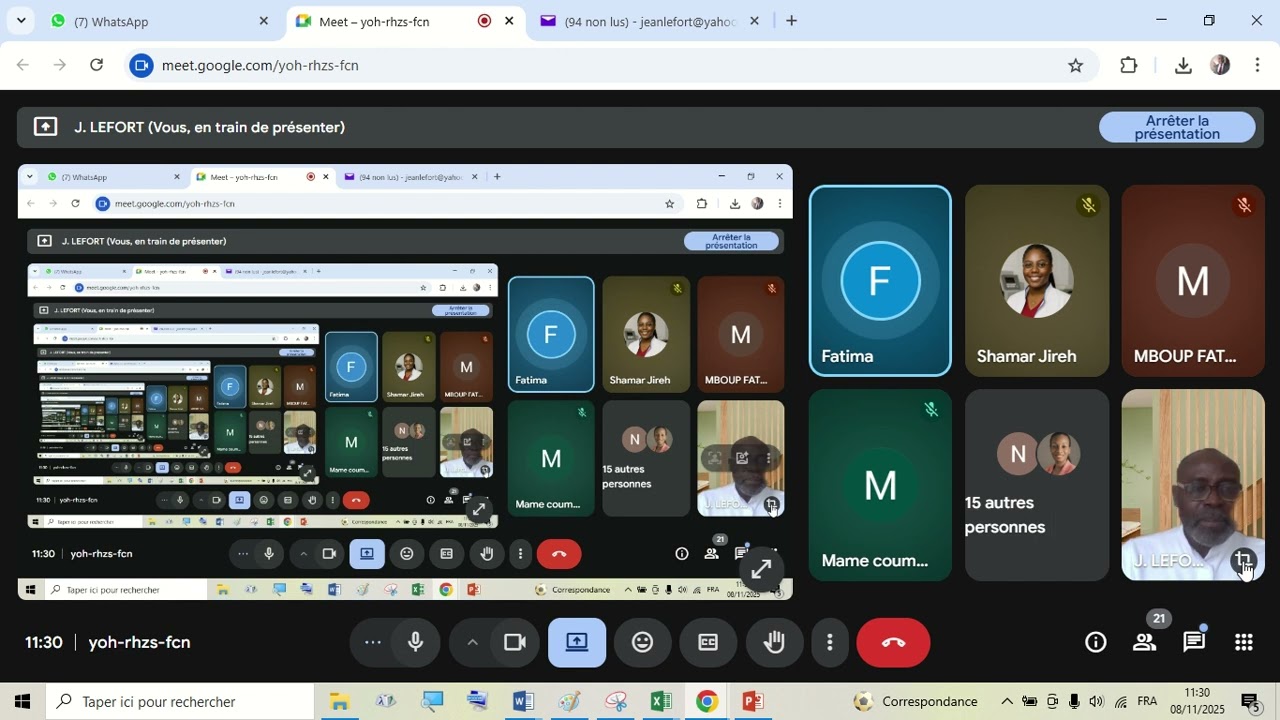The height and width of the screenshot is (720, 1280).
Task: Show the participants list with 21 badge
Action: pos(1145,642)
